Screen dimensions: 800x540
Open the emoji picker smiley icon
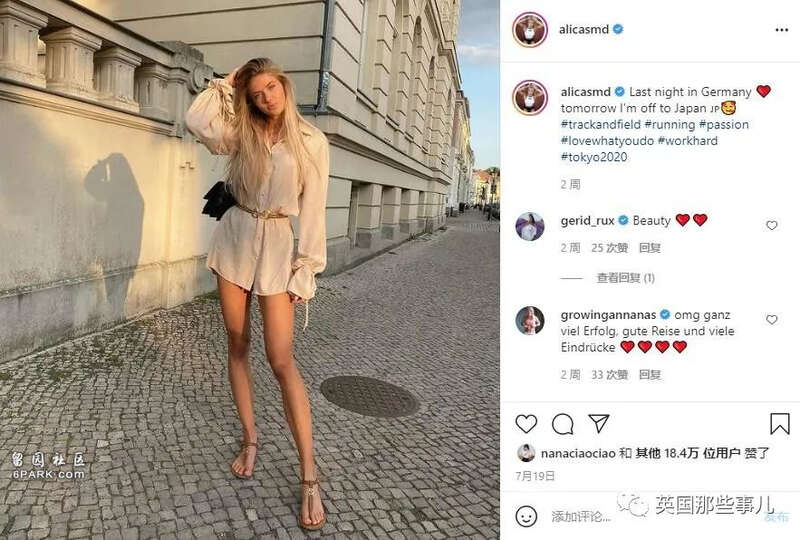[x=526, y=517]
